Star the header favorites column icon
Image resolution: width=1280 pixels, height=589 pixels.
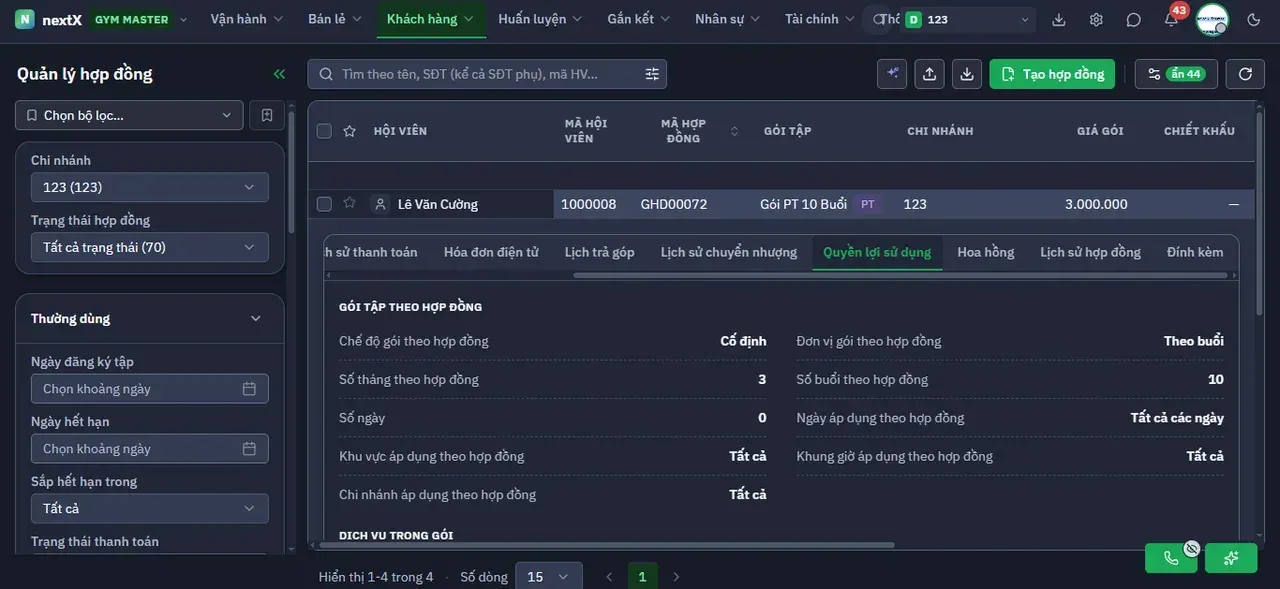point(349,130)
